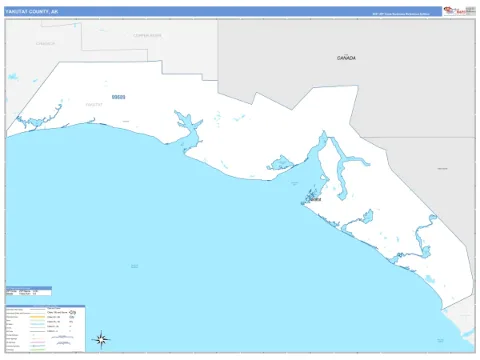The width and height of the screenshot is (480, 360).
Task: Click the compass rose icon
Action: (101, 340)
